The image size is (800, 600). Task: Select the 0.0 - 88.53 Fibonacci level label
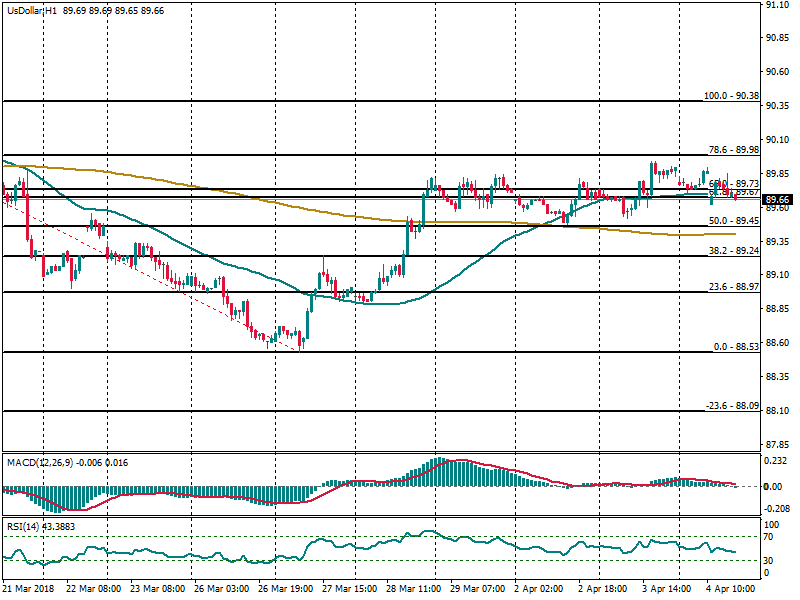(x=735, y=346)
